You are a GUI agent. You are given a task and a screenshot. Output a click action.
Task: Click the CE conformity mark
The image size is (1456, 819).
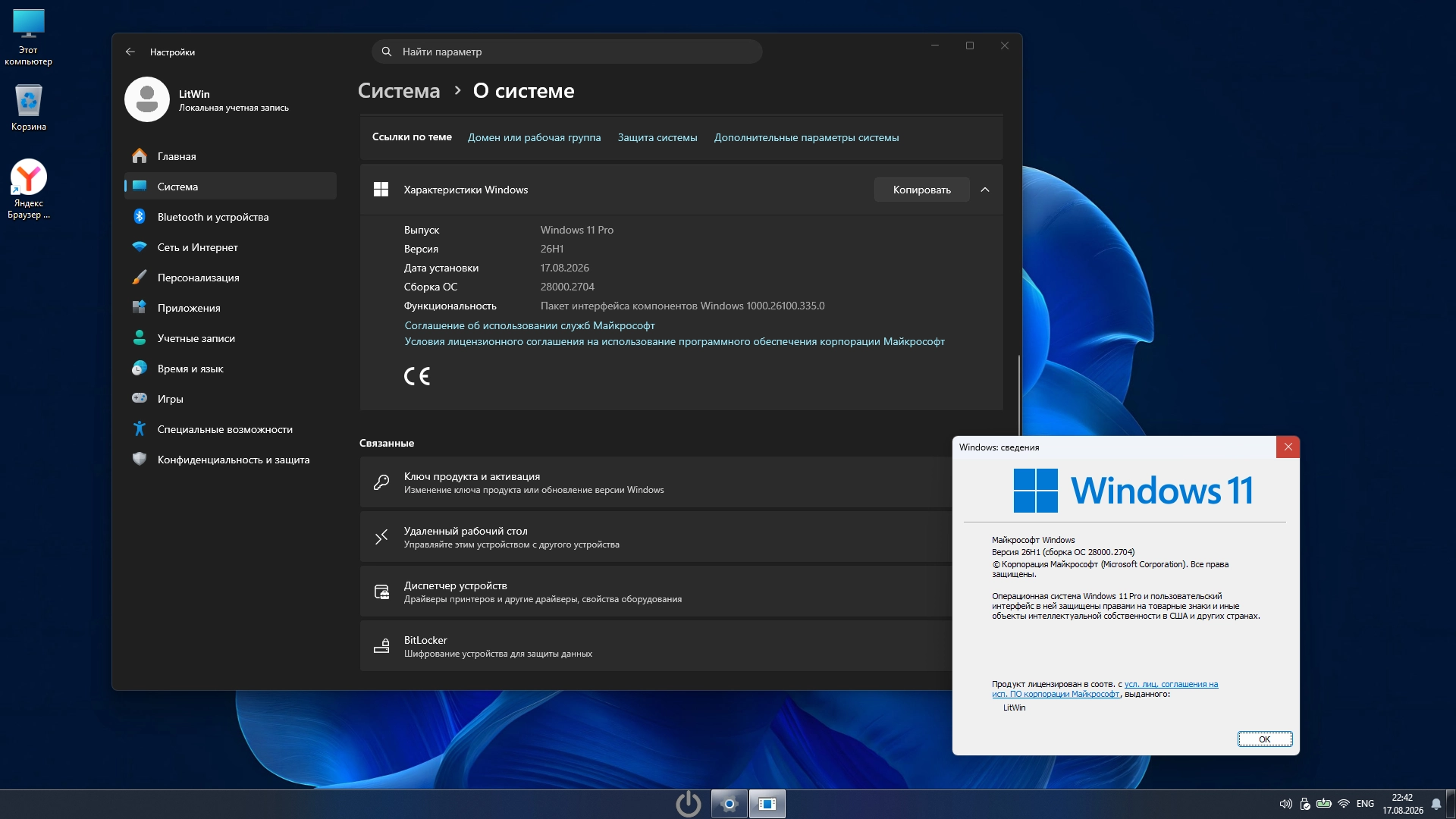pos(417,376)
